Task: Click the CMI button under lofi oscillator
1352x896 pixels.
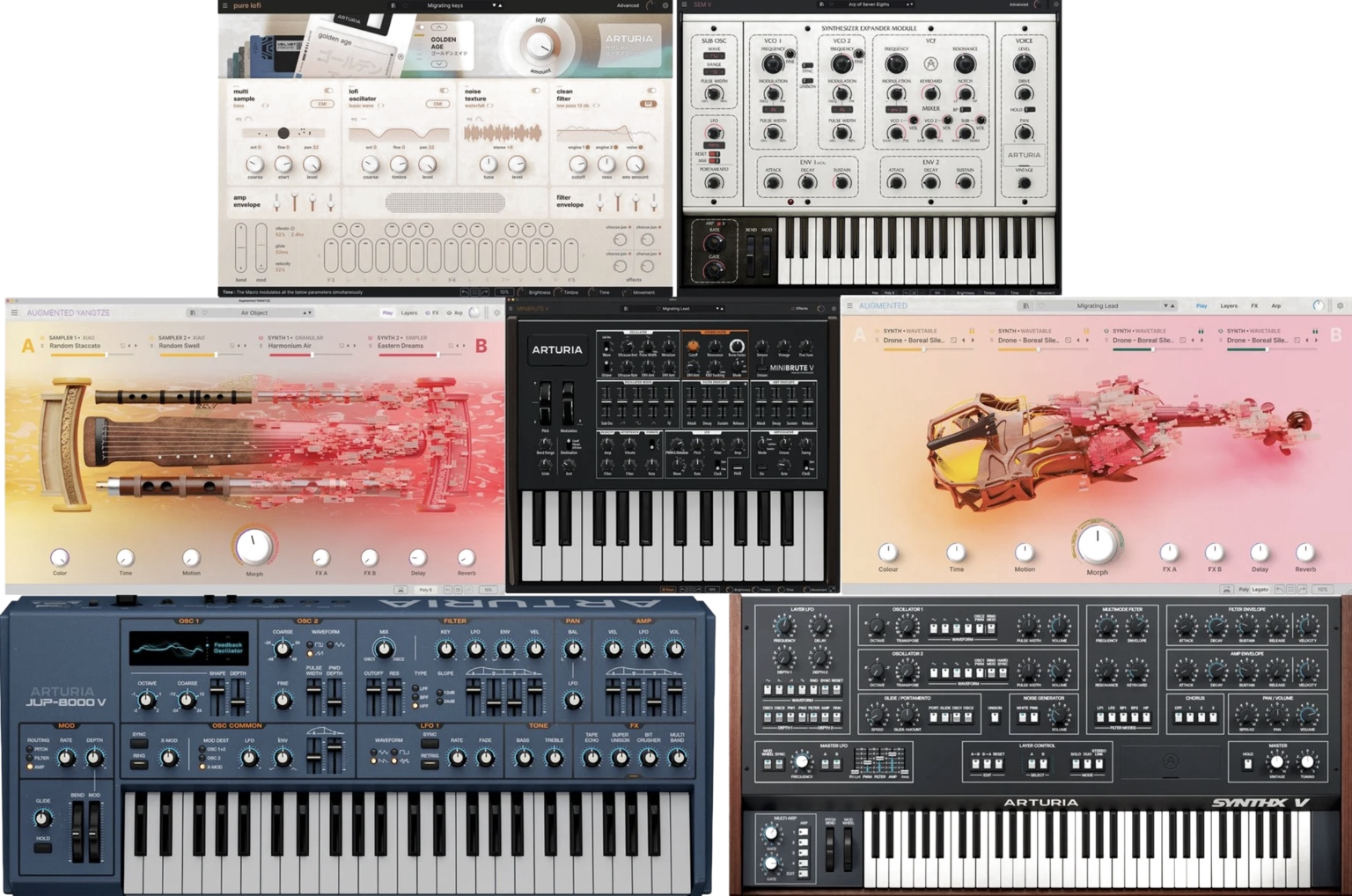Action: [x=437, y=104]
